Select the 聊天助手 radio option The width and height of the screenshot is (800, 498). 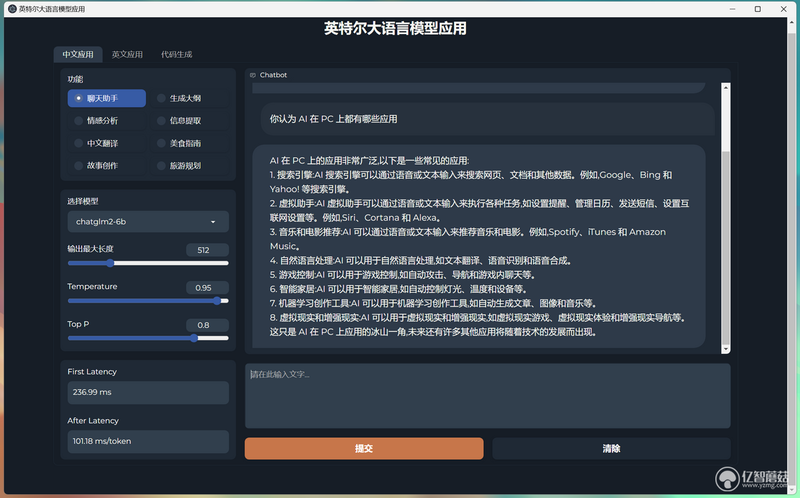[x=107, y=98]
